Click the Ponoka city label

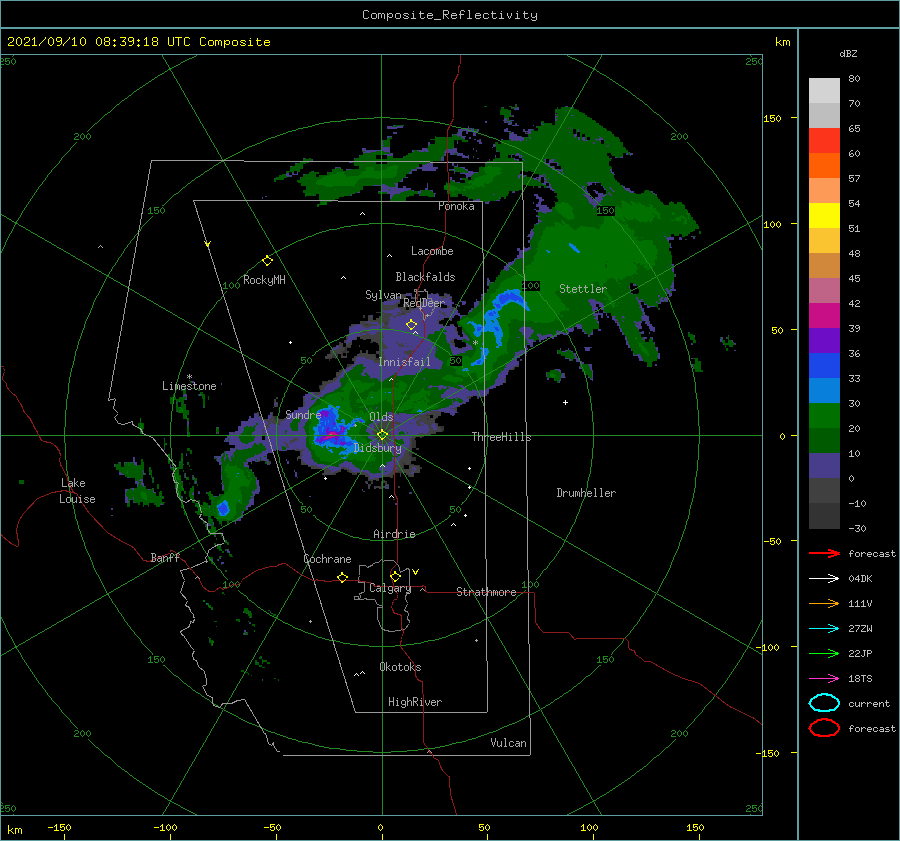[x=456, y=206]
